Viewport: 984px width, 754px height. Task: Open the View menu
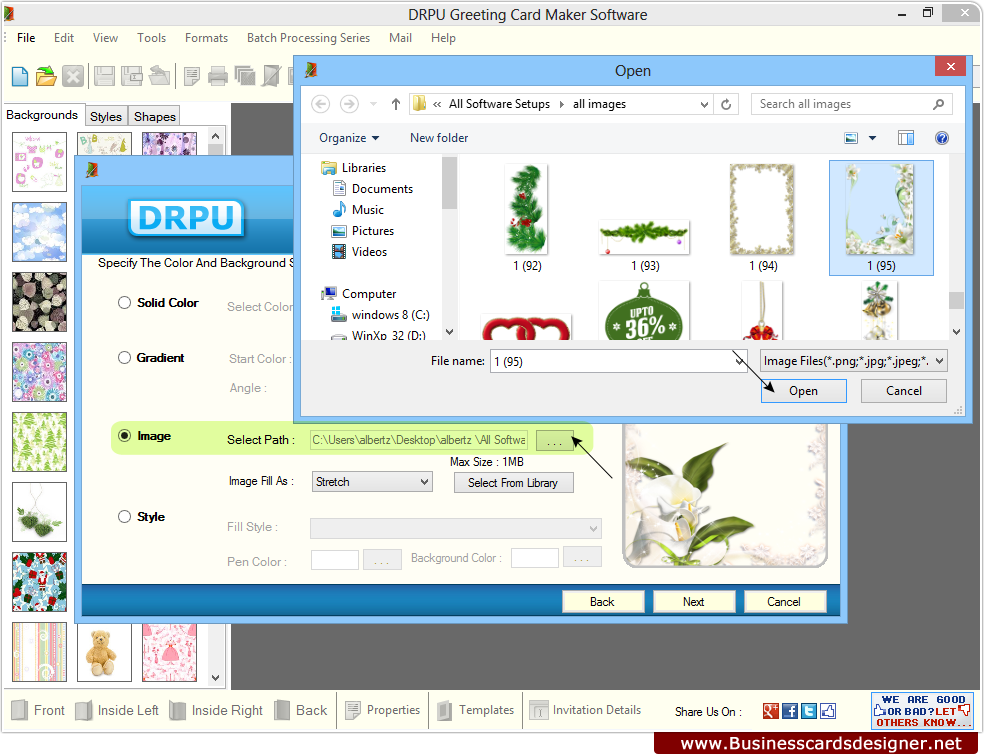pos(105,38)
